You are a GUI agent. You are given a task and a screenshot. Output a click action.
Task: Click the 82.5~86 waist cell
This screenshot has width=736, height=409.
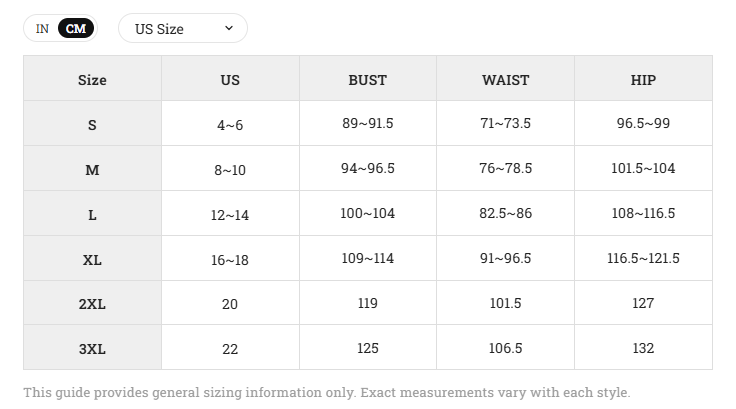click(x=506, y=214)
